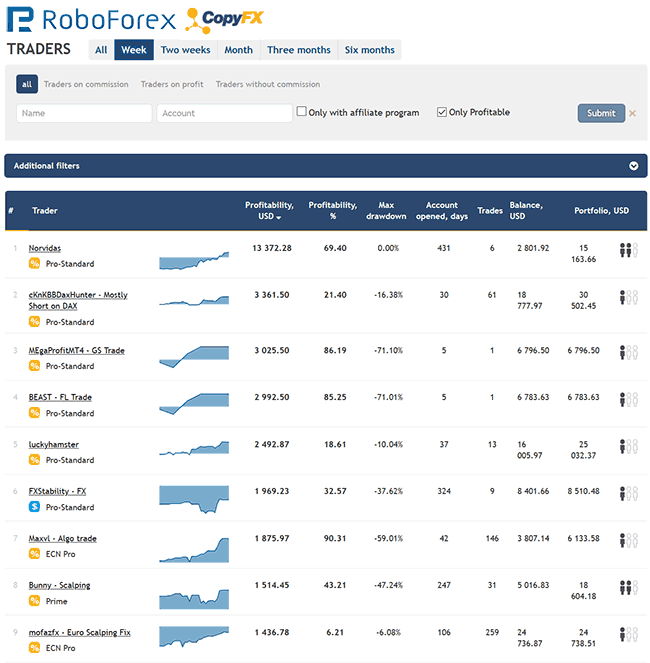Switch to Two weeks tab
The width and height of the screenshot is (650, 663).
click(186, 50)
